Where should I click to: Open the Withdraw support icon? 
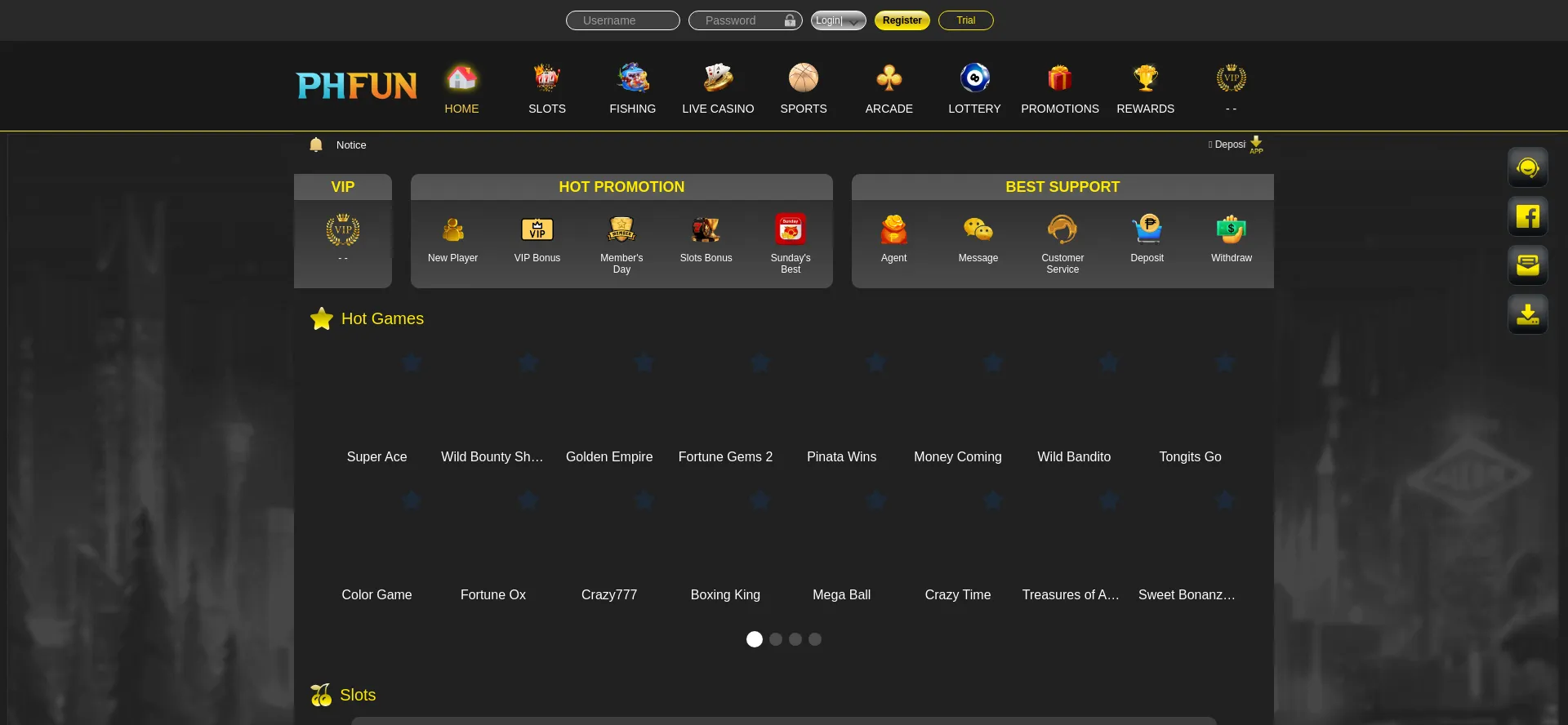[x=1231, y=231]
